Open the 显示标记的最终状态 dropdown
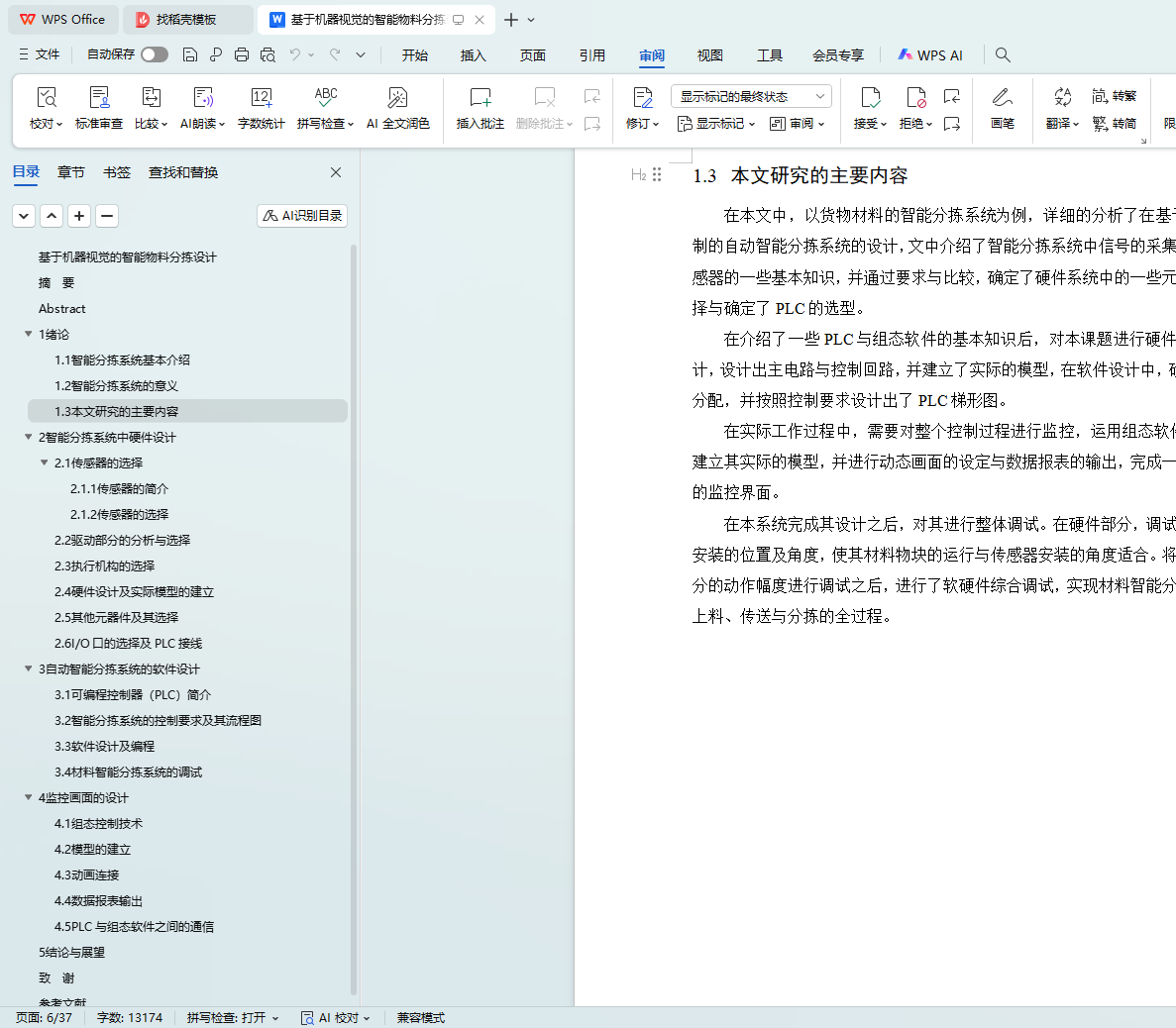This screenshot has height=1028, width=1176. click(751, 96)
